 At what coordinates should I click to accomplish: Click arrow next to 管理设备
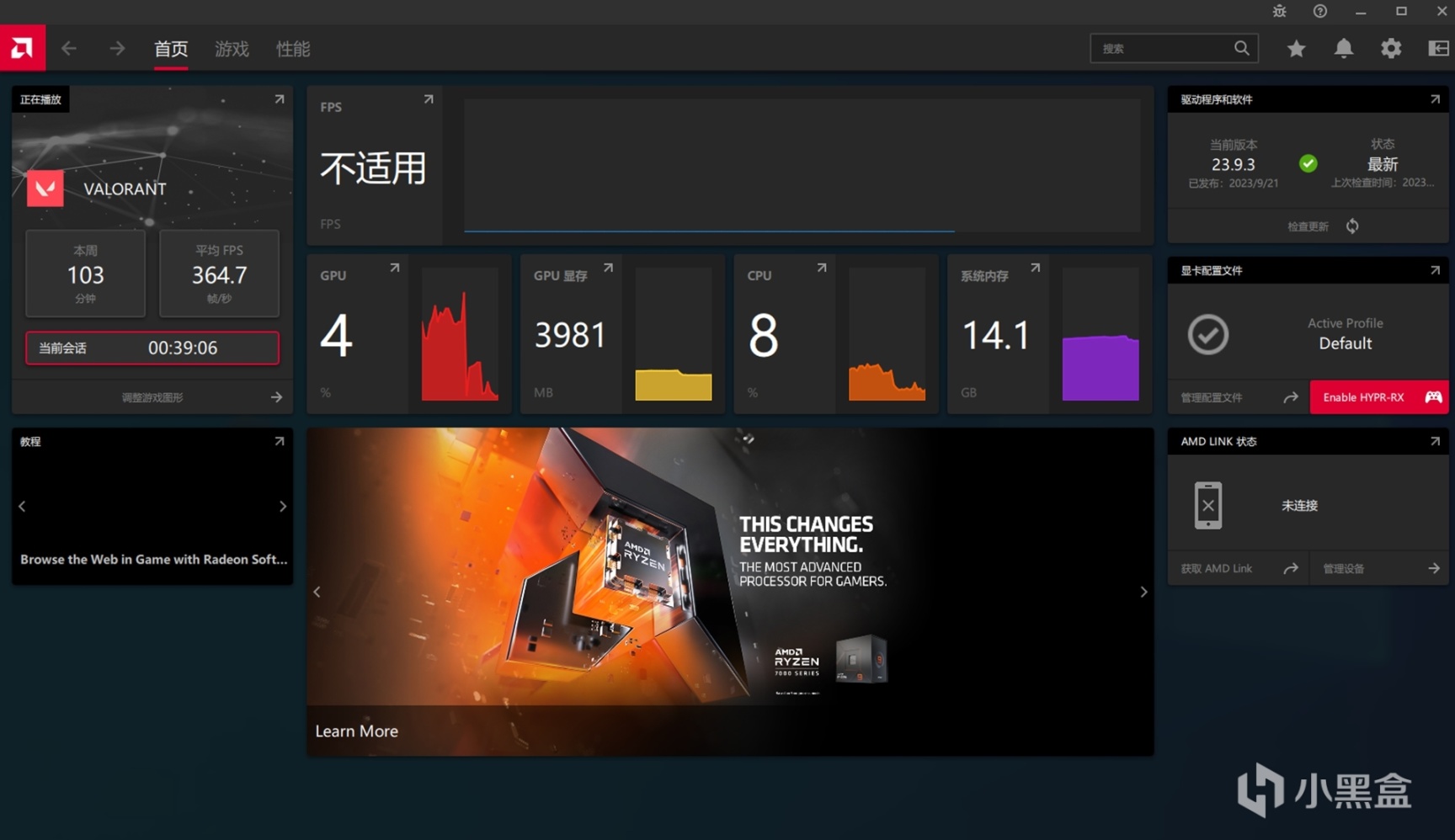coord(1434,569)
